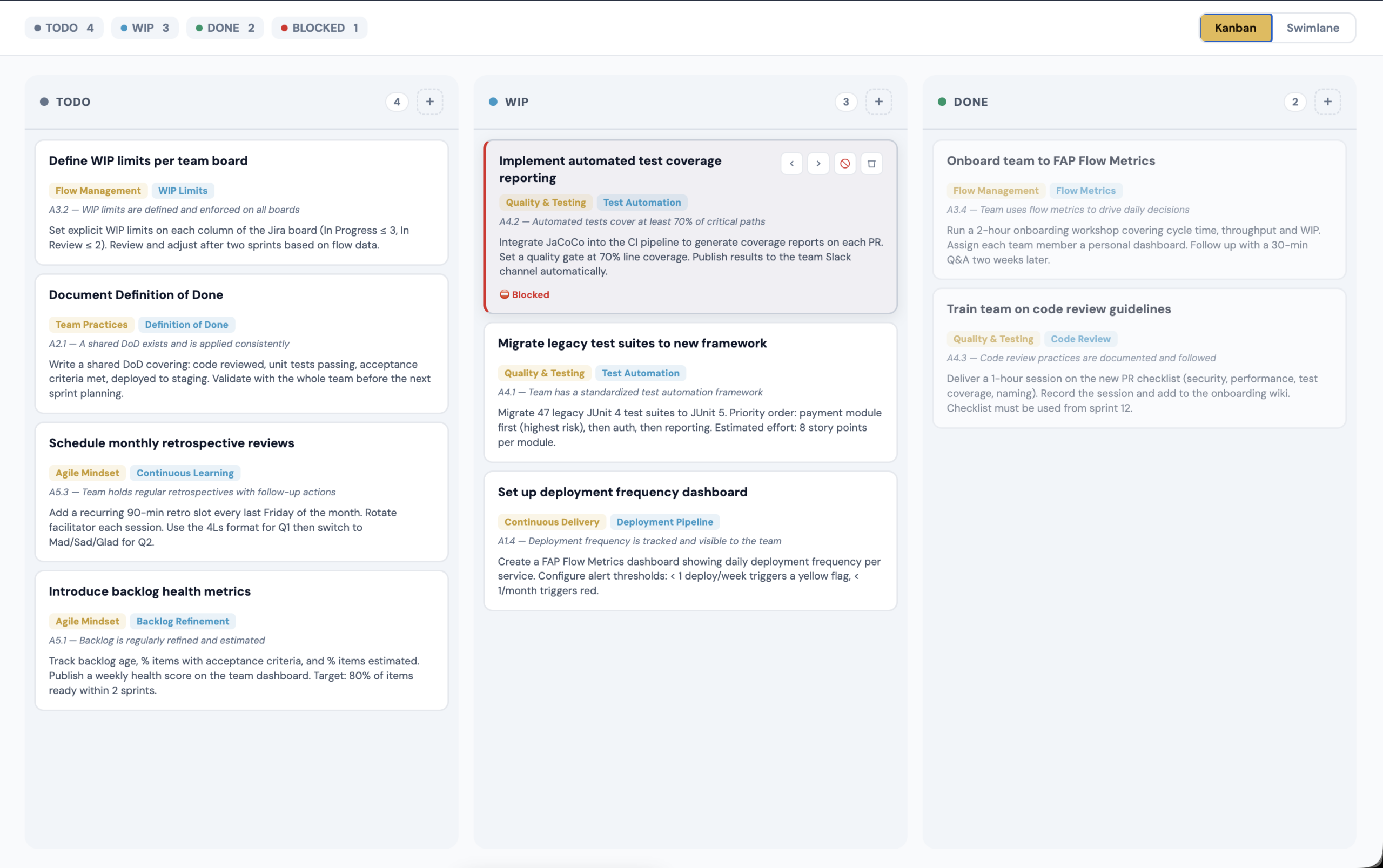The height and width of the screenshot is (868, 1383).
Task: Click the Deployment Pipeline tag
Action: pyautogui.click(x=664, y=522)
